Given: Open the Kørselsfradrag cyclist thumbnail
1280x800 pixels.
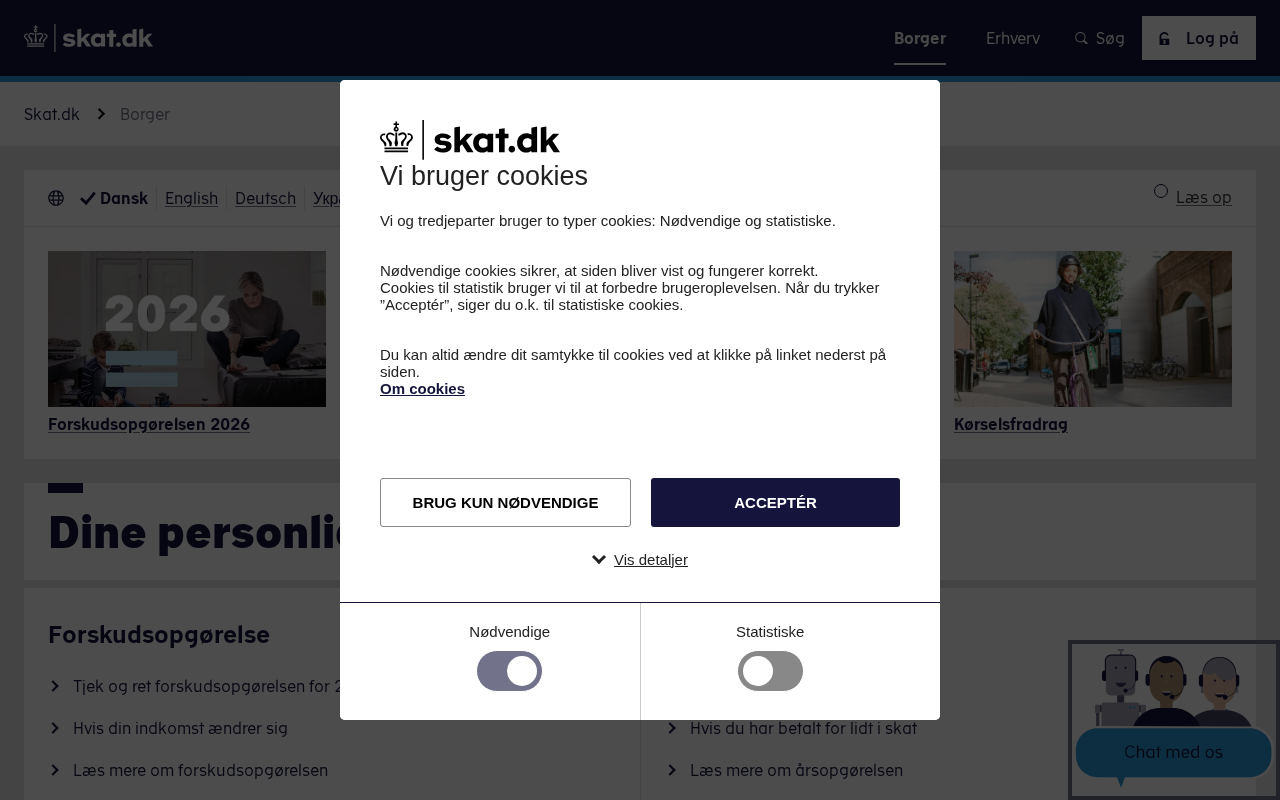Looking at the screenshot, I should [x=1093, y=329].
